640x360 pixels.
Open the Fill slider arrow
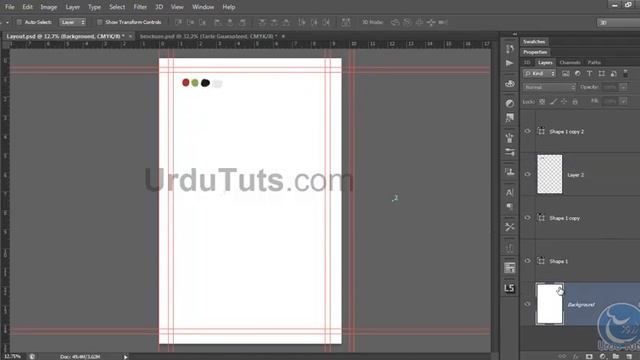tap(623, 101)
